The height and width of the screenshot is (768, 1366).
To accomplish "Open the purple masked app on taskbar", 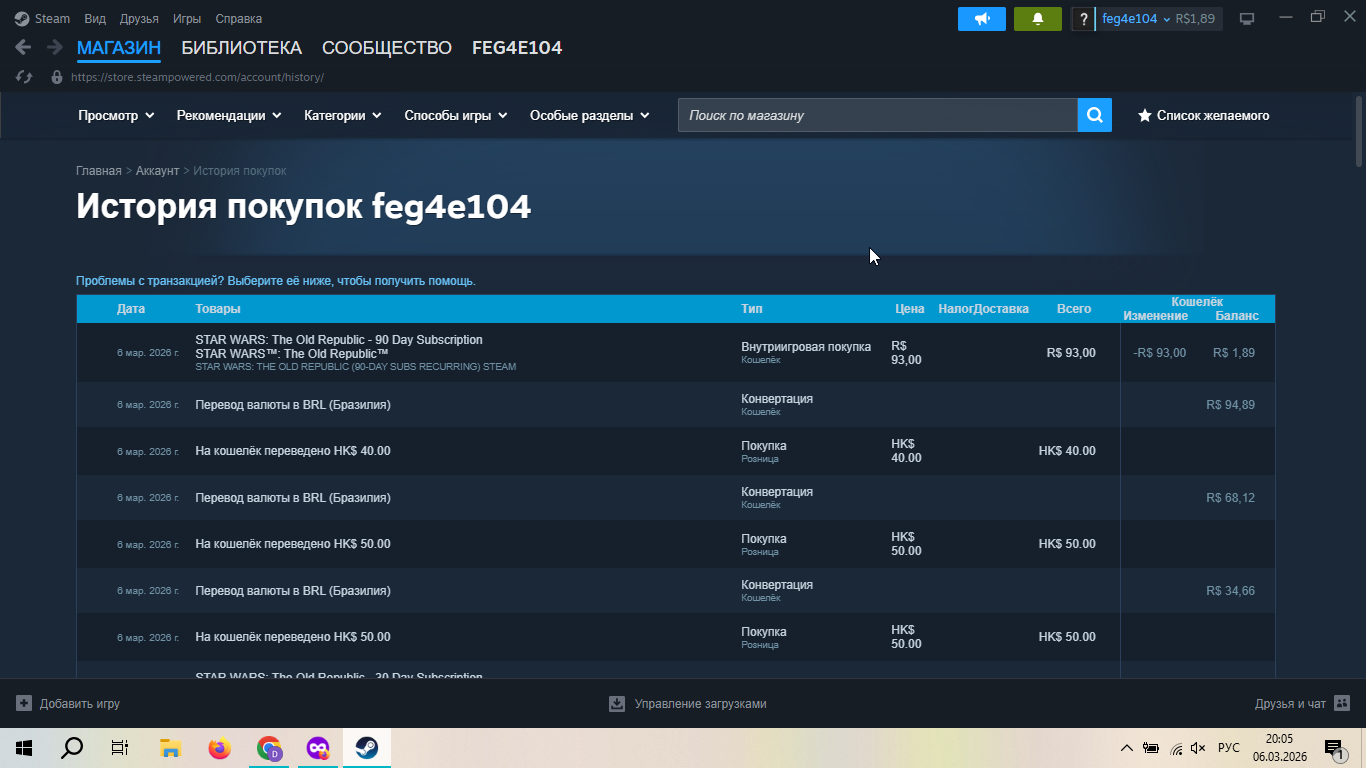I will tap(318, 748).
